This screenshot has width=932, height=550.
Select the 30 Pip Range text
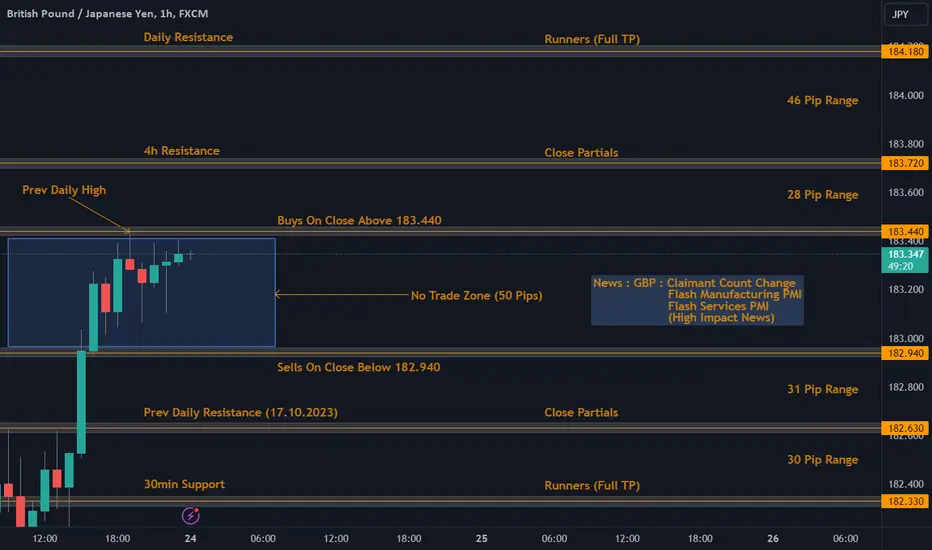pos(823,459)
